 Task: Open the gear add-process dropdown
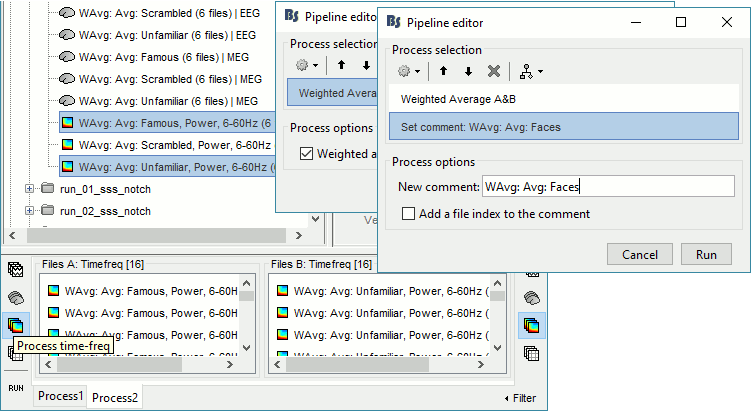(408, 71)
